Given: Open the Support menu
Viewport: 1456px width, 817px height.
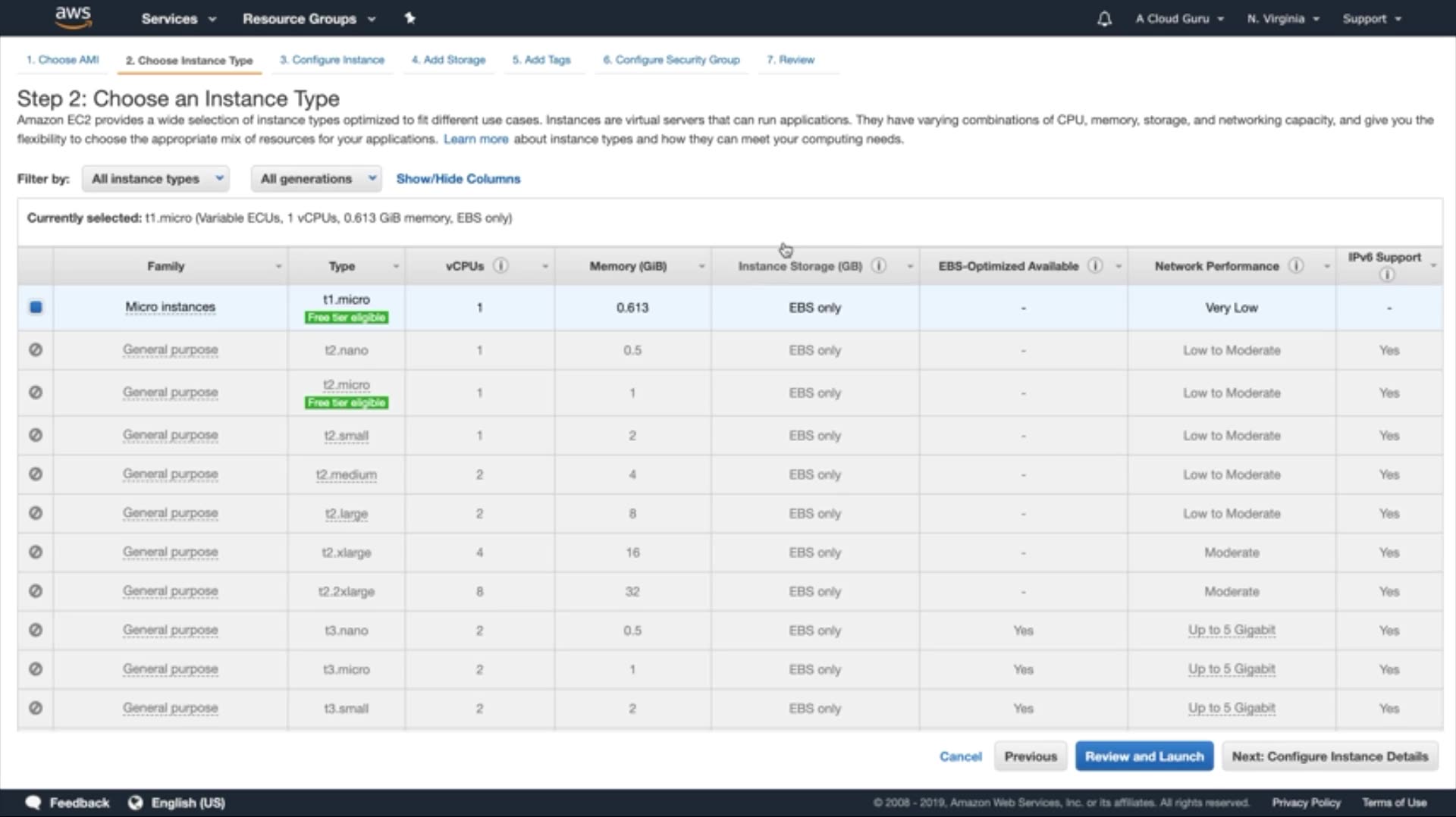Looking at the screenshot, I should pyautogui.click(x=1372, y=18).
